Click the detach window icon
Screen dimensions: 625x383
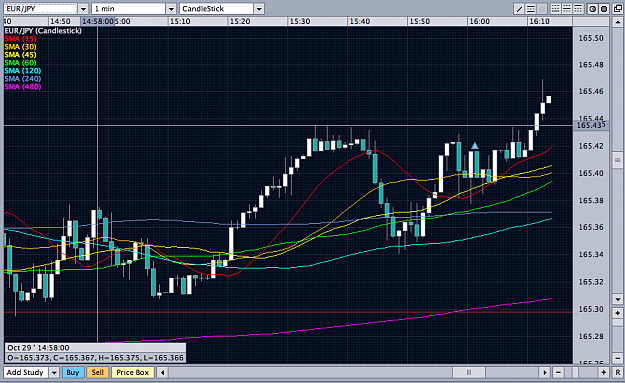pos(618,9)
